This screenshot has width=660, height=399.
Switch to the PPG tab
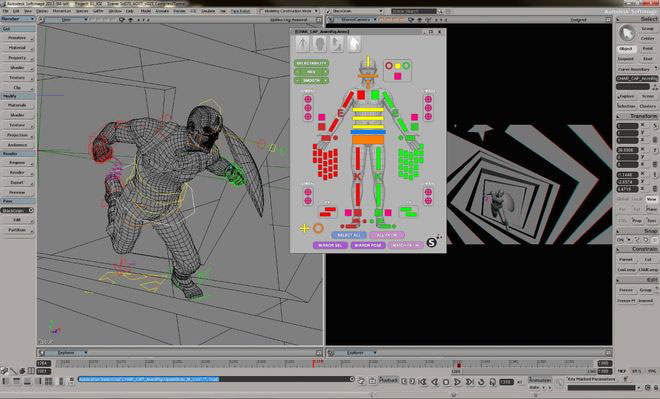point(652,371)
